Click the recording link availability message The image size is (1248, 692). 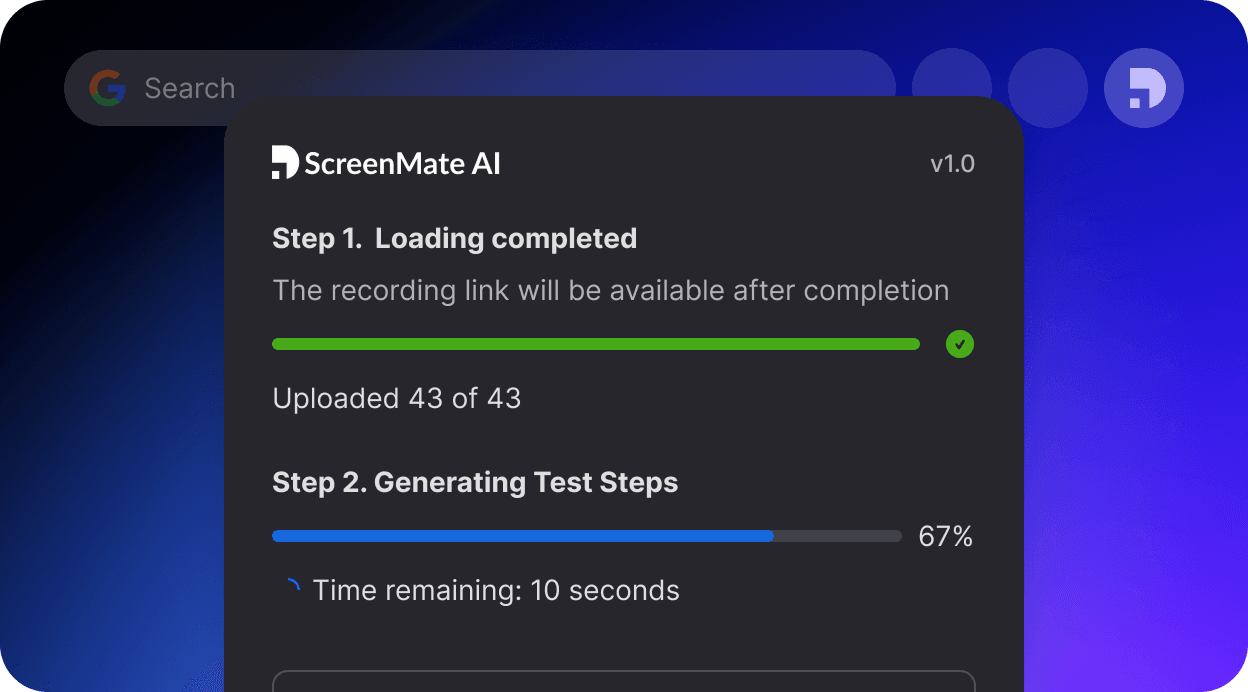pos(610,291)
